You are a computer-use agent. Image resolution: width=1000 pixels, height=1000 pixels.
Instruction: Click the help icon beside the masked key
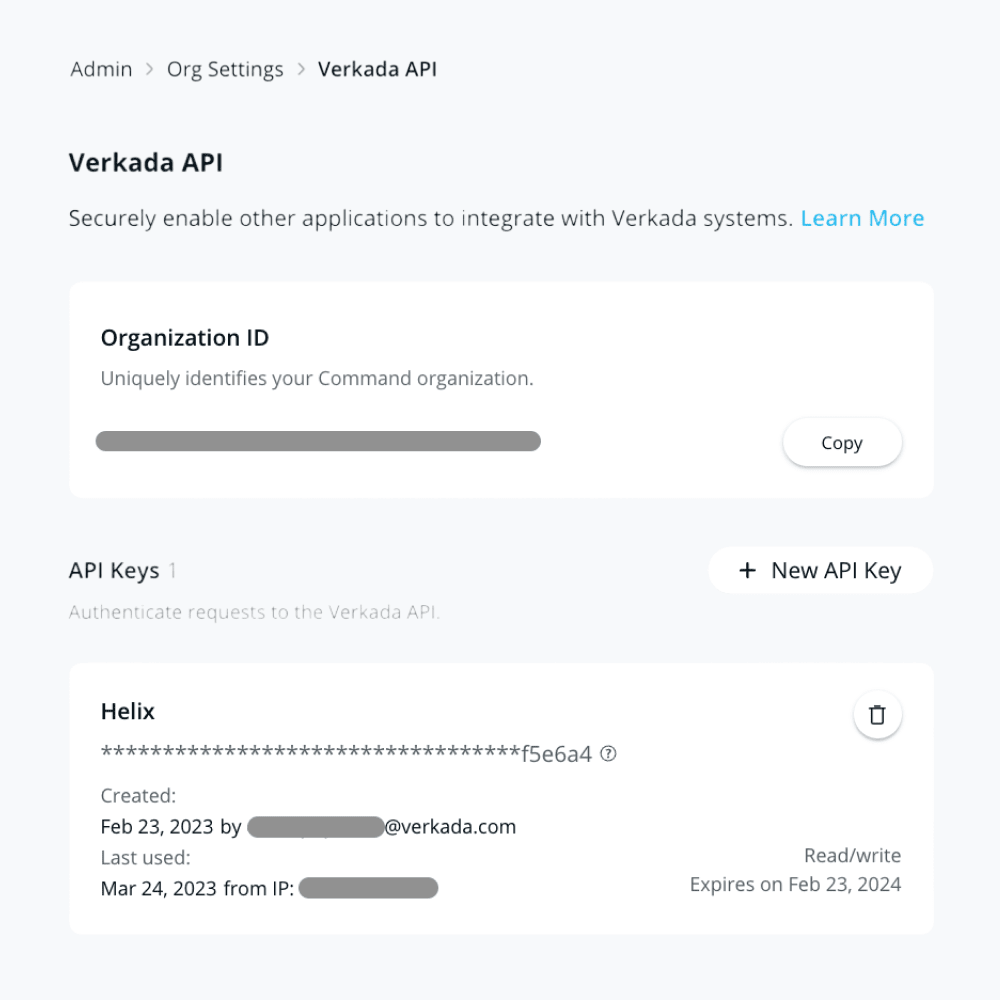tap(608, 754)
